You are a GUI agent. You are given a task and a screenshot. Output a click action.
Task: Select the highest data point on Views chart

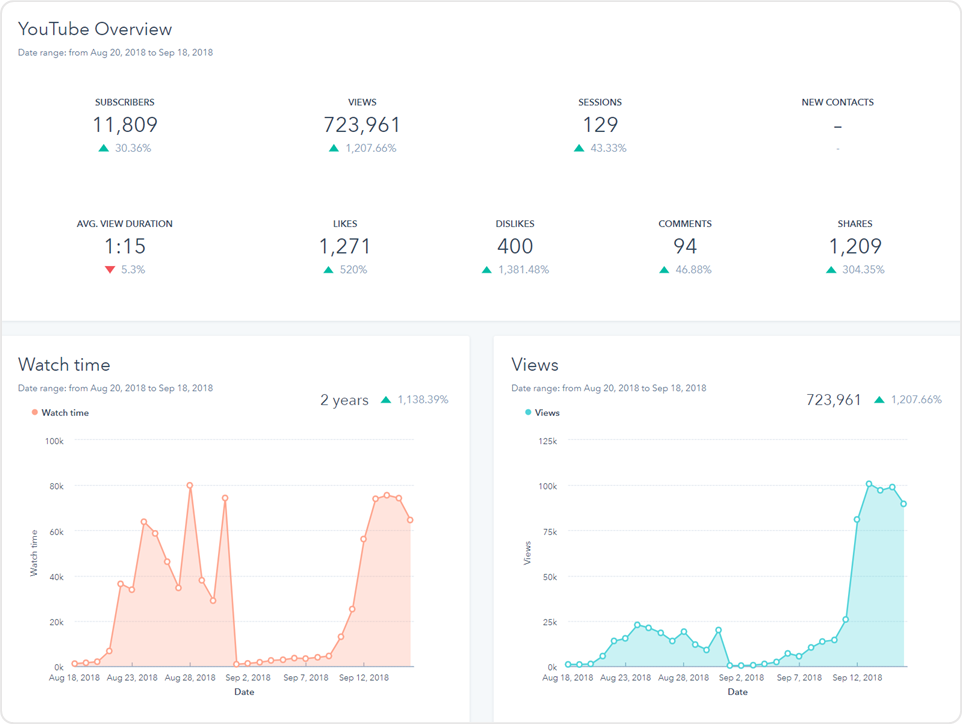pyautogui.click(x=869, y=484)
